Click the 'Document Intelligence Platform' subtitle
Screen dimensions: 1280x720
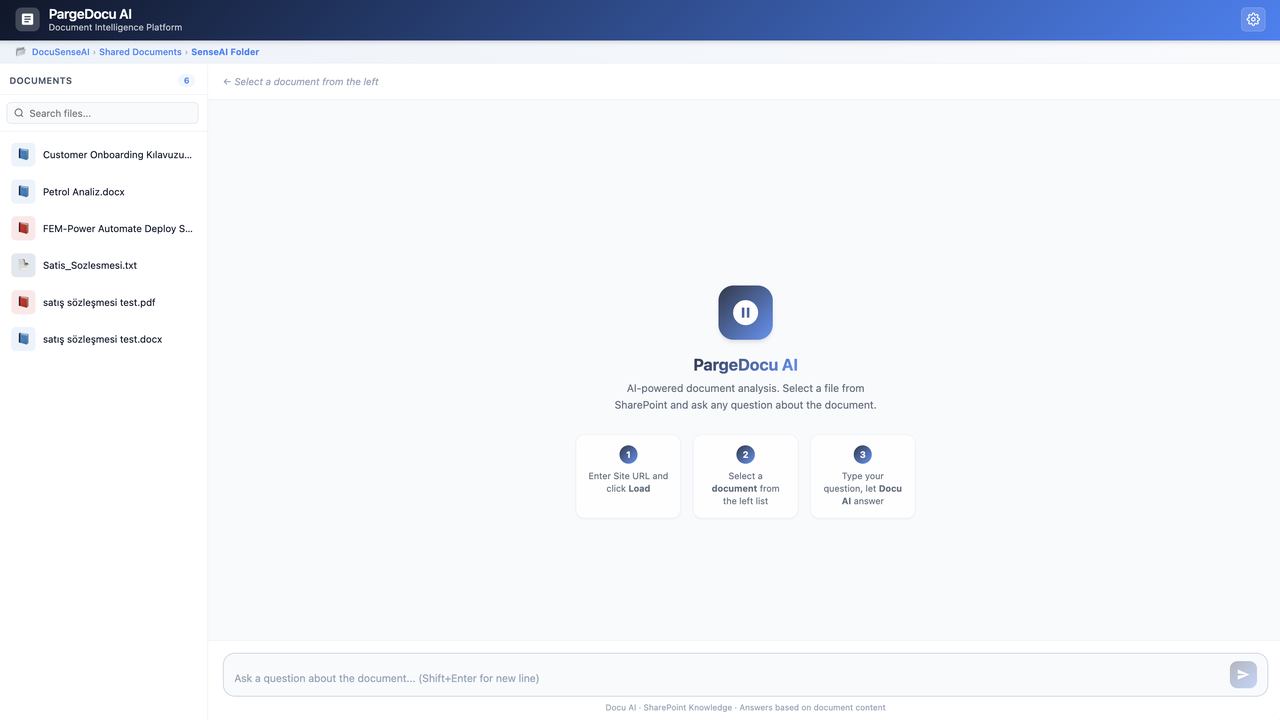coord(115,28)
